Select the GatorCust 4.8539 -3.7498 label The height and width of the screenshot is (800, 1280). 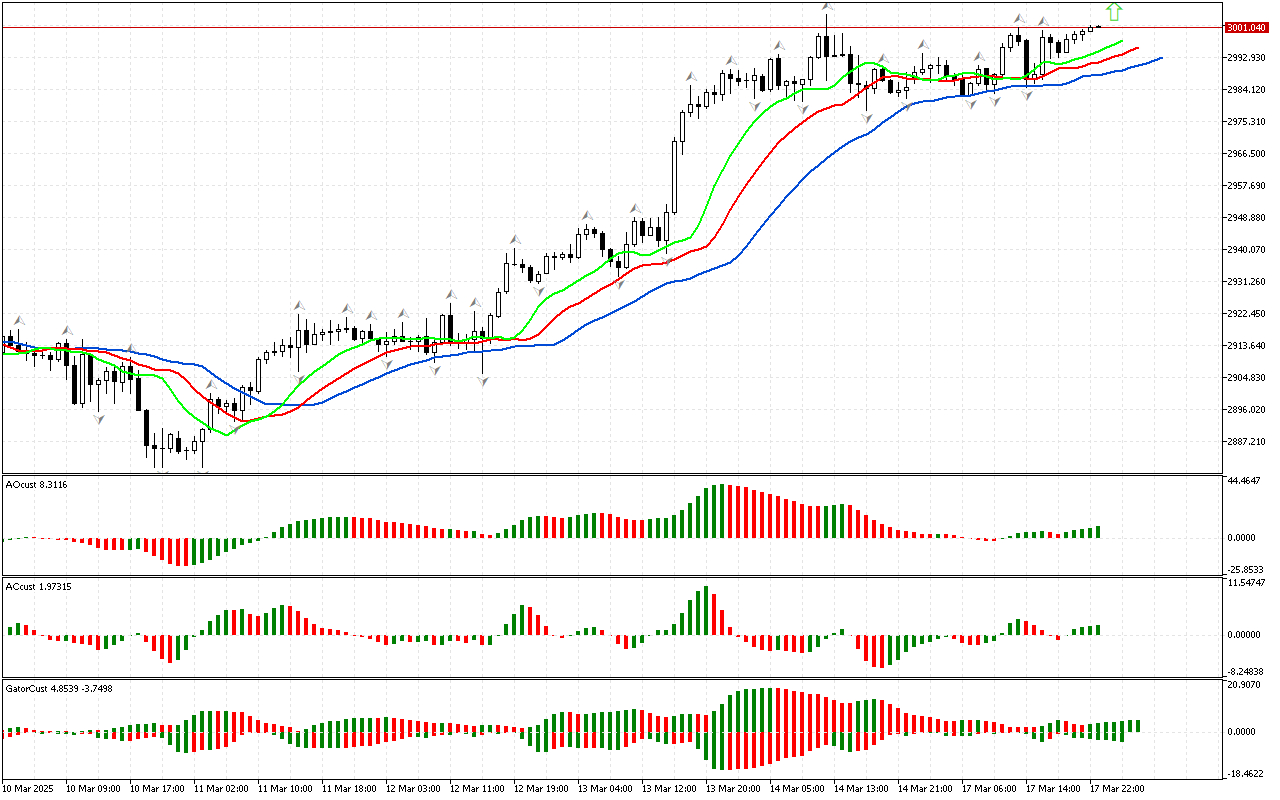(59, 688)
